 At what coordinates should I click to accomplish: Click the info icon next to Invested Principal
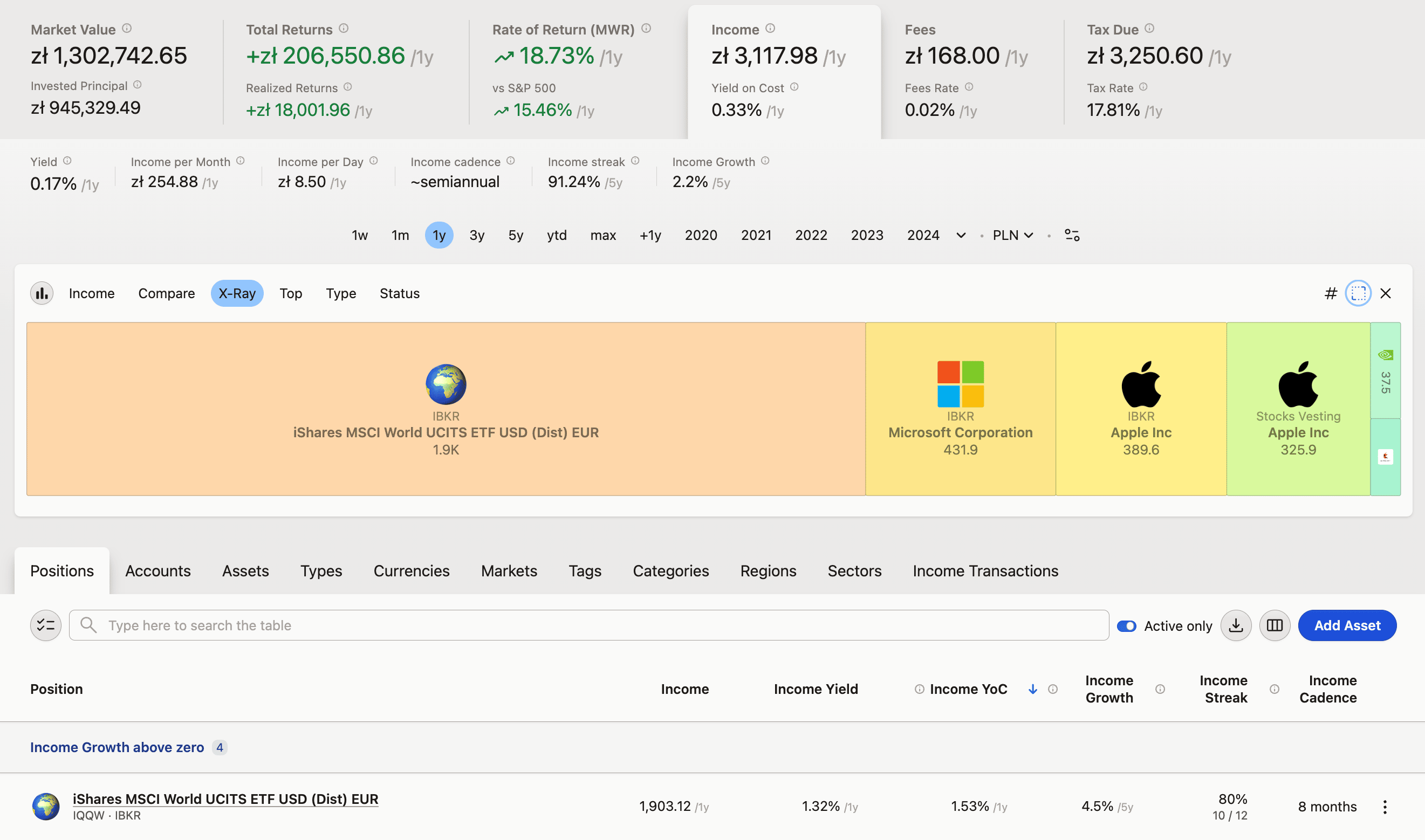point(137,84)
